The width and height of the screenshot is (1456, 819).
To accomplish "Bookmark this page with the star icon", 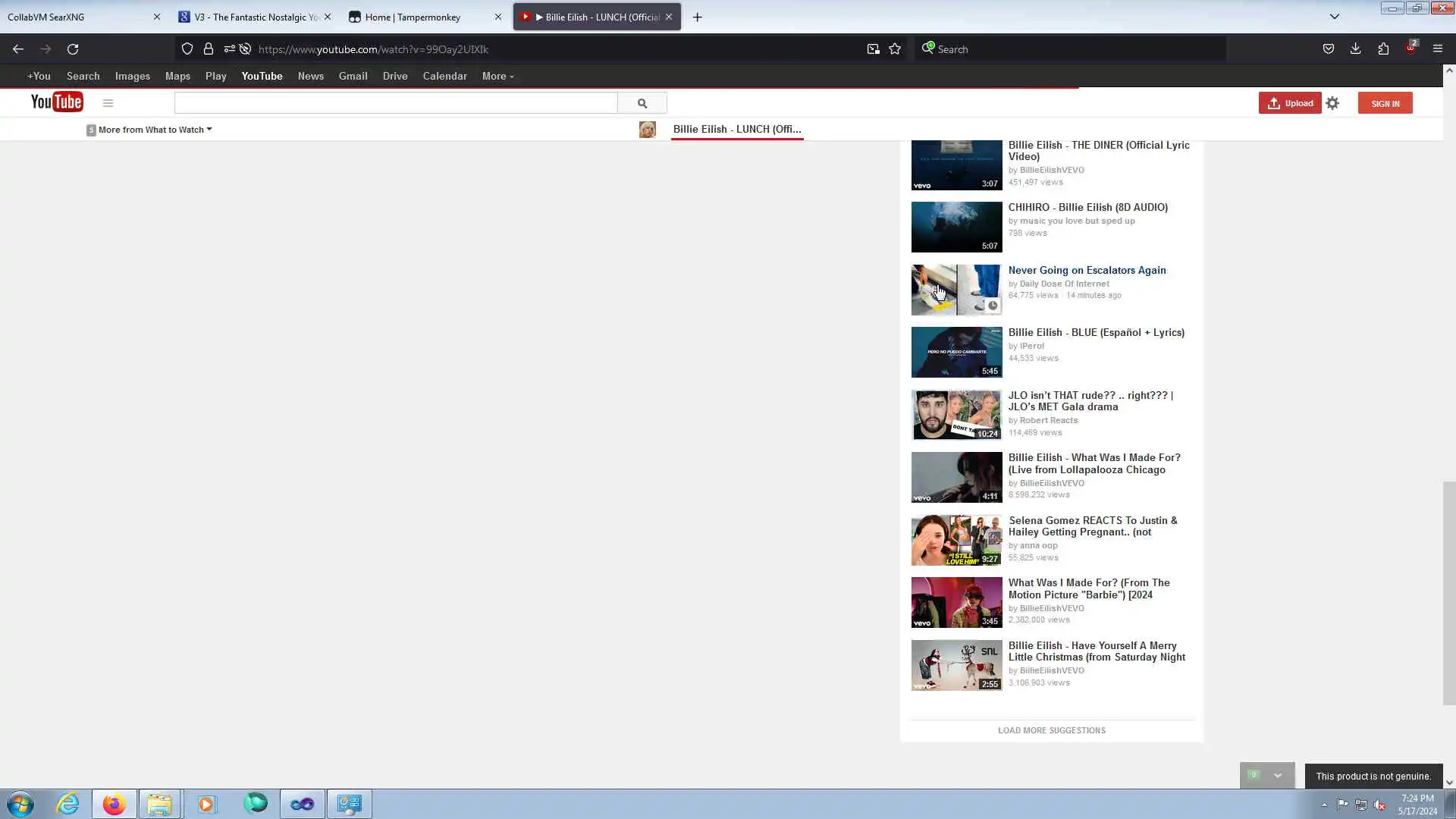I will click(895, 49).
